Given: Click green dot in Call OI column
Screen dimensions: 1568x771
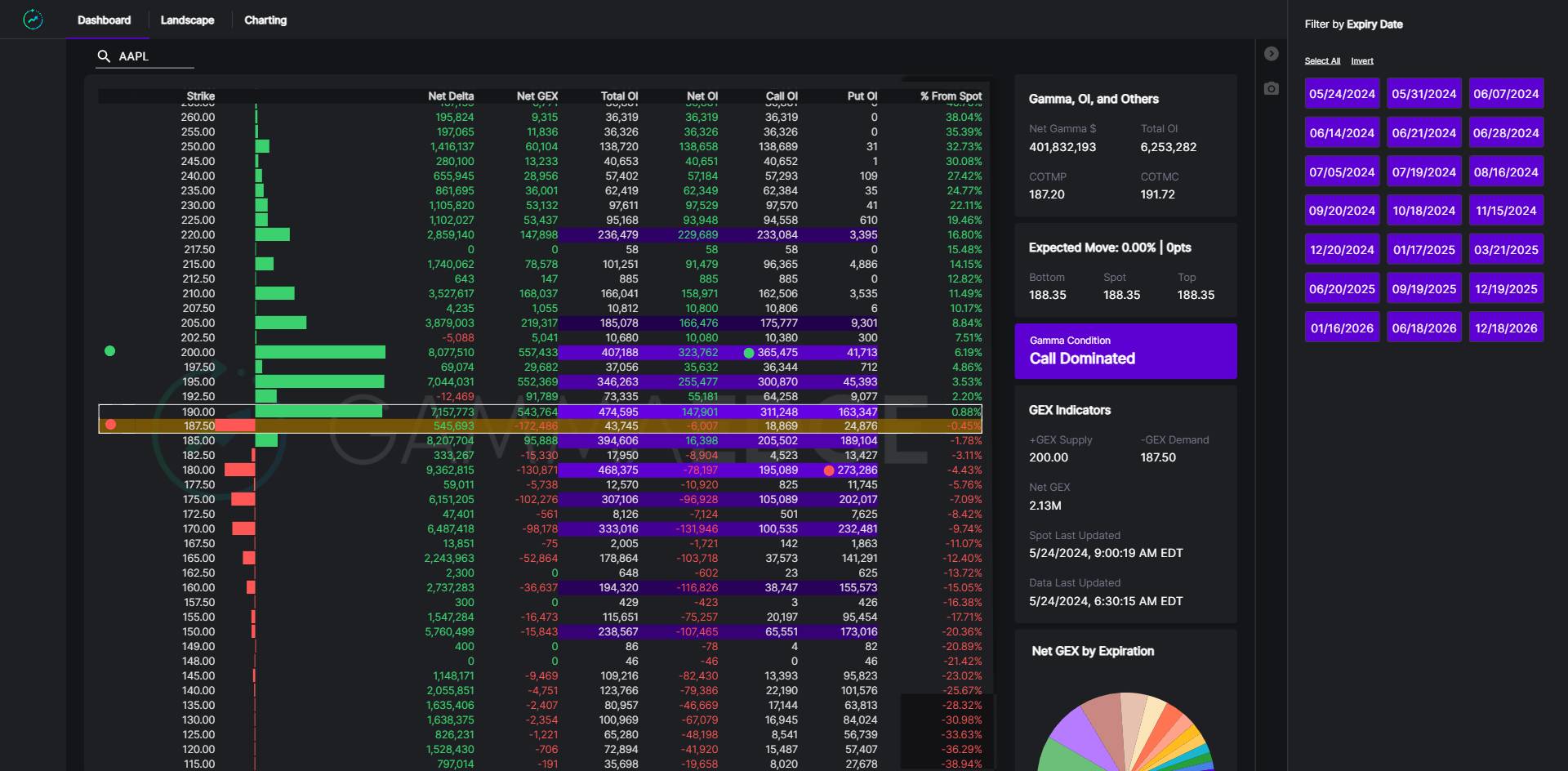Looking at the screenshot, I should (749, 353).
